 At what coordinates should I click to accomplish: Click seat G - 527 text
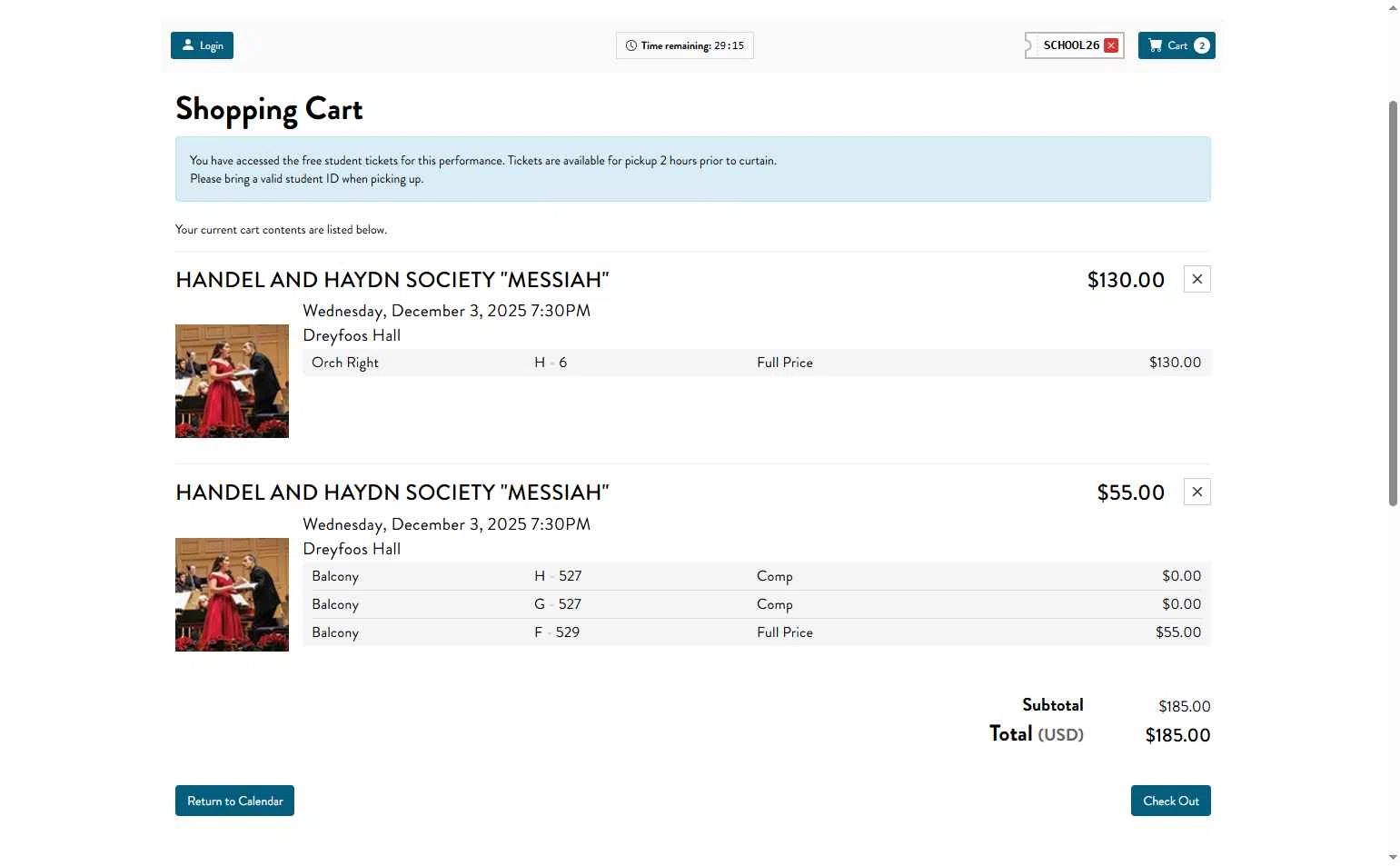tap(558, 604)
